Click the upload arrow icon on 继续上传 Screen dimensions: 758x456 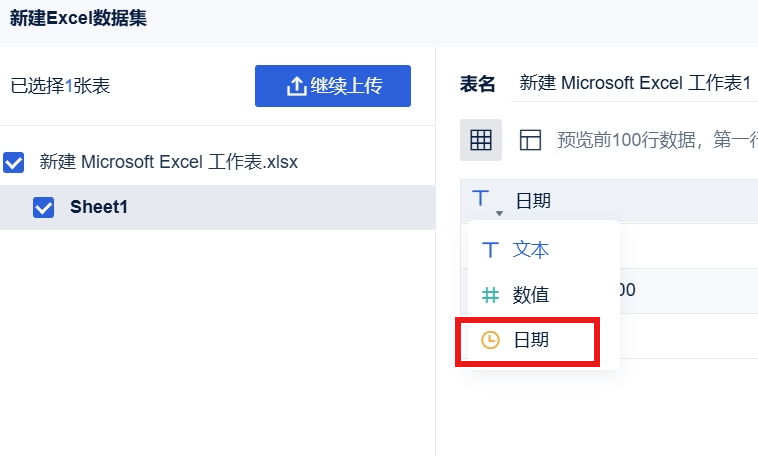(296, 86)
